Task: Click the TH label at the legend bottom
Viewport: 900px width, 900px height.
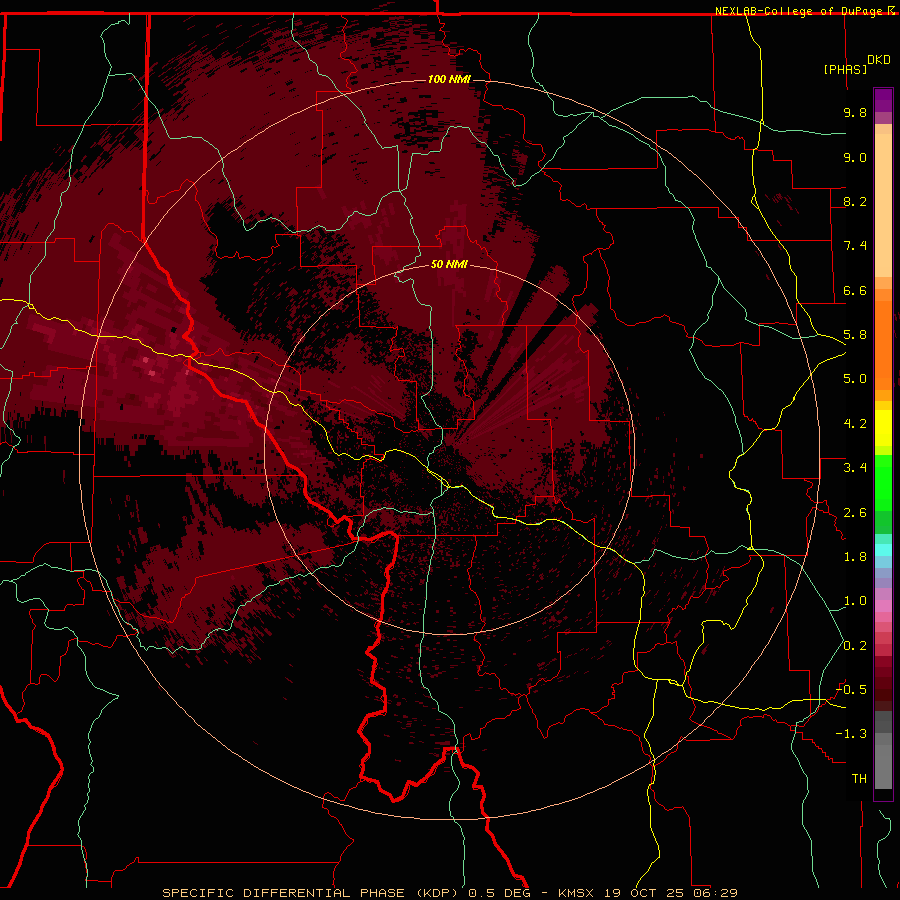Action: (859, 779)
